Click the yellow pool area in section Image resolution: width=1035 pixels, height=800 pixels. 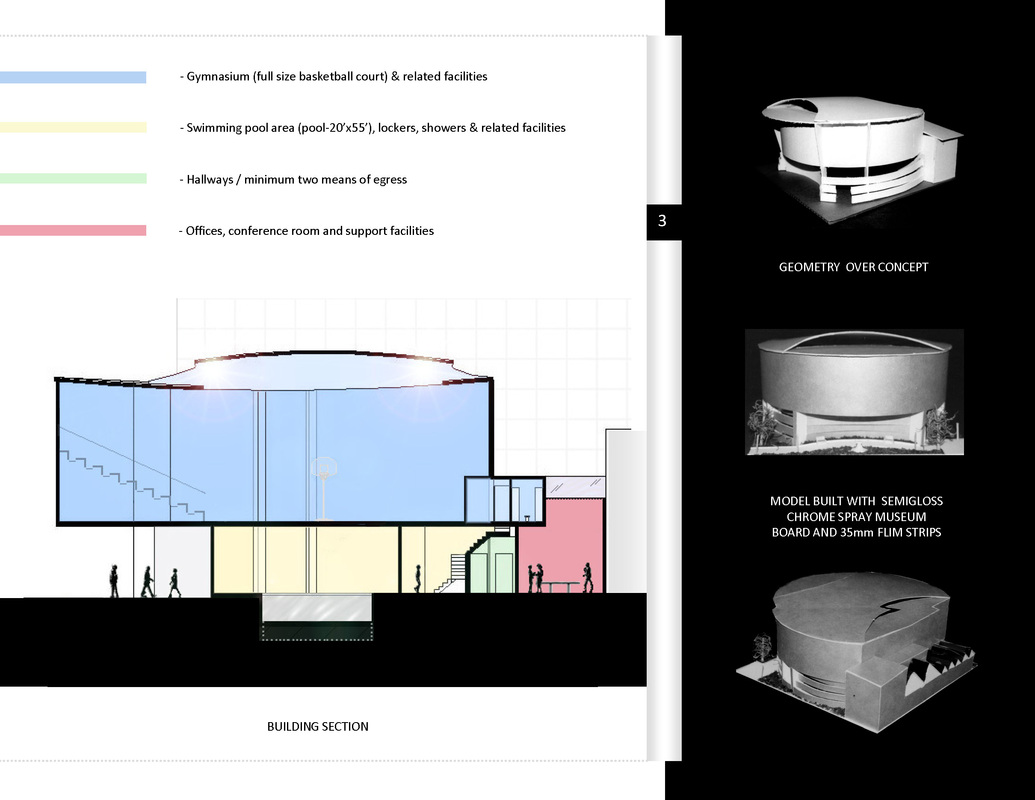(305, 559)
